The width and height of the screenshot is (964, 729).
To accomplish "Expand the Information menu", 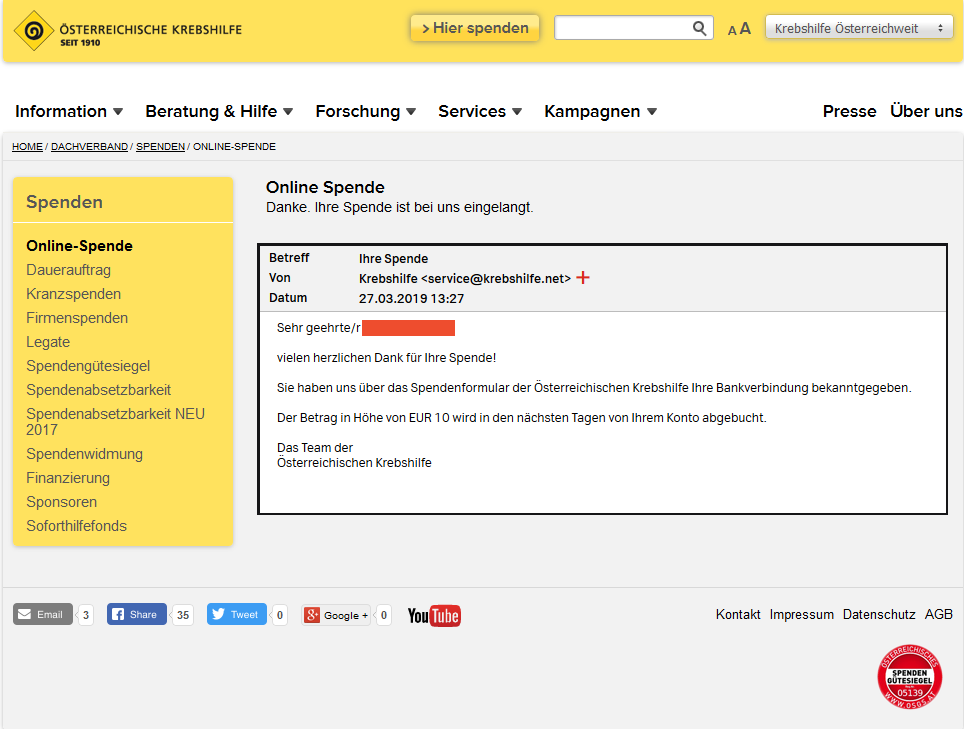I will coord(69,111).
